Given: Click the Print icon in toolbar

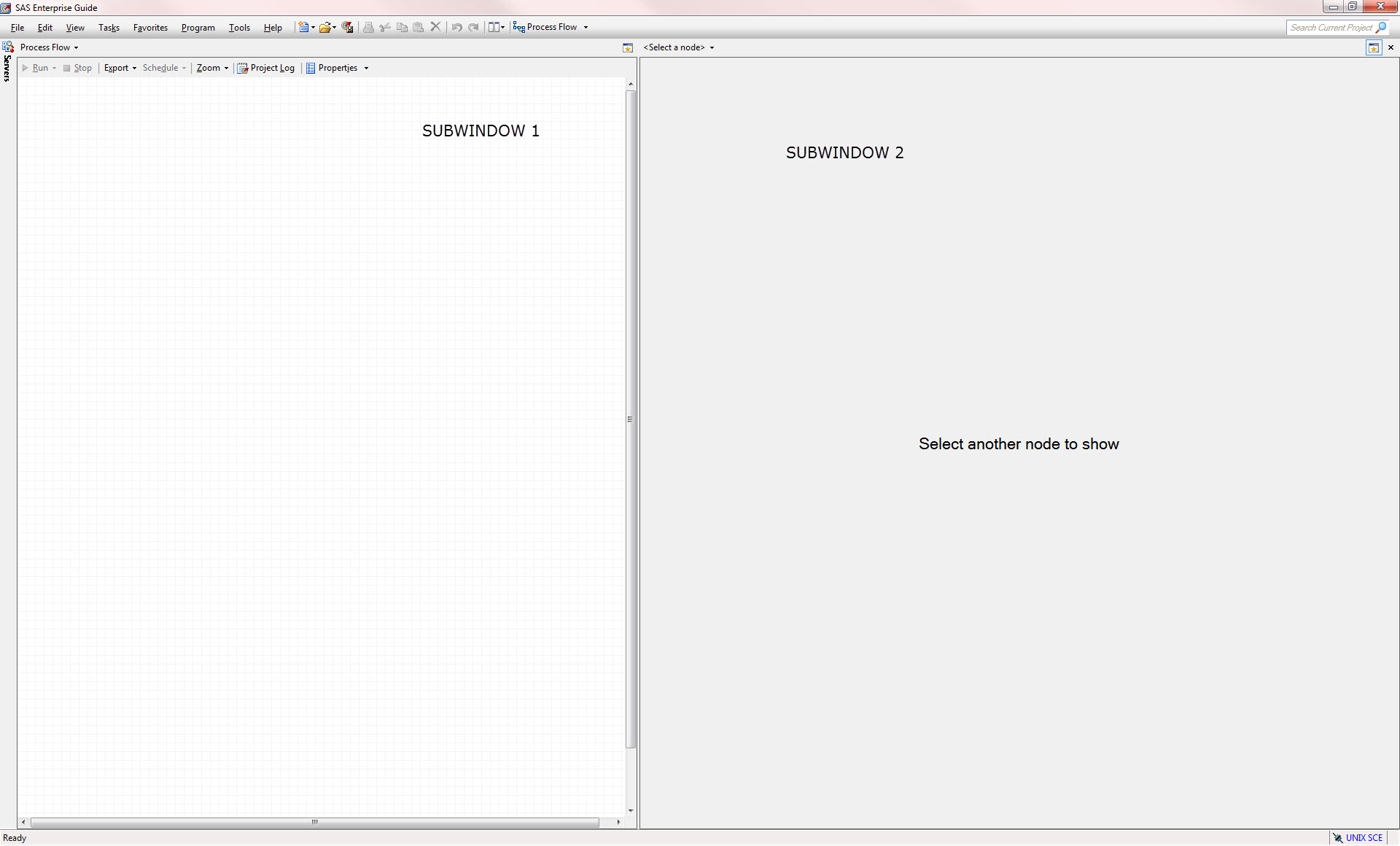Looking at the screenshot, I should (x=368, y=27).
